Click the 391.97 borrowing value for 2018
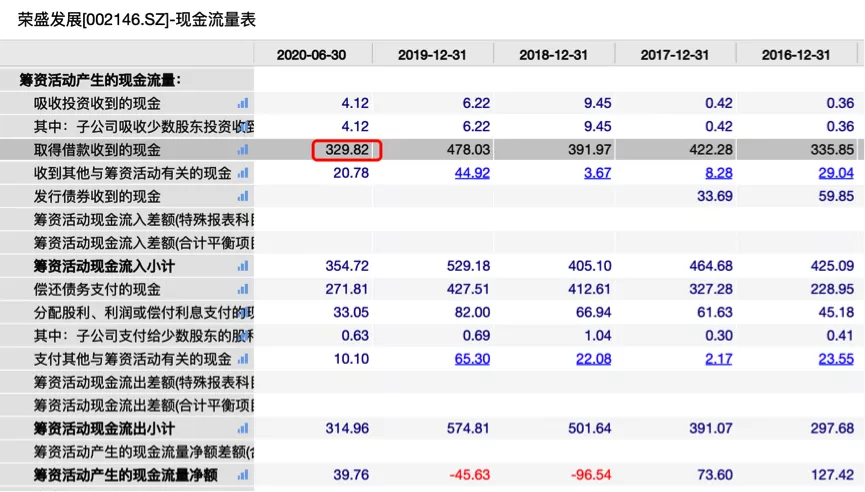This screenshot has height=492, width=865. (x=590, y=149)
